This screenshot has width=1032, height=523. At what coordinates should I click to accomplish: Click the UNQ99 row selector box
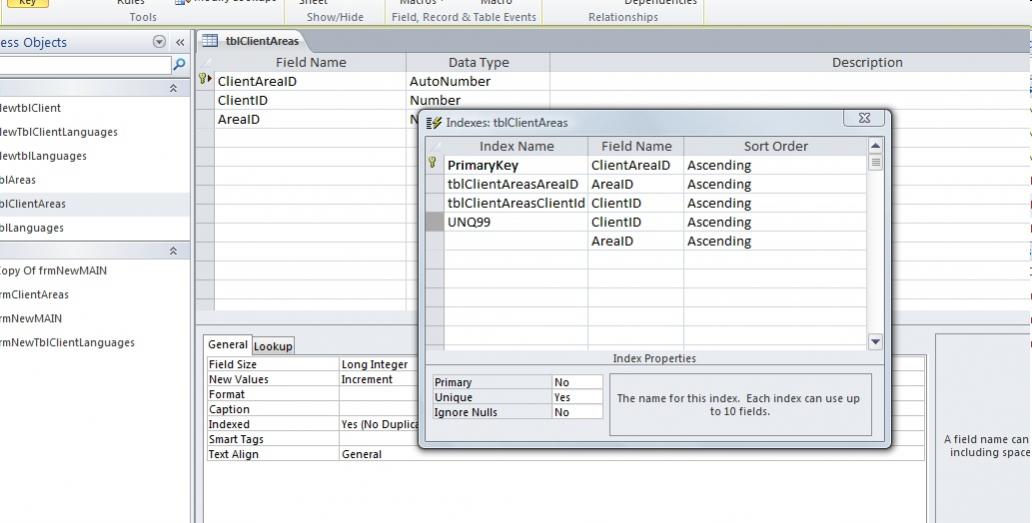pos(434,222)
